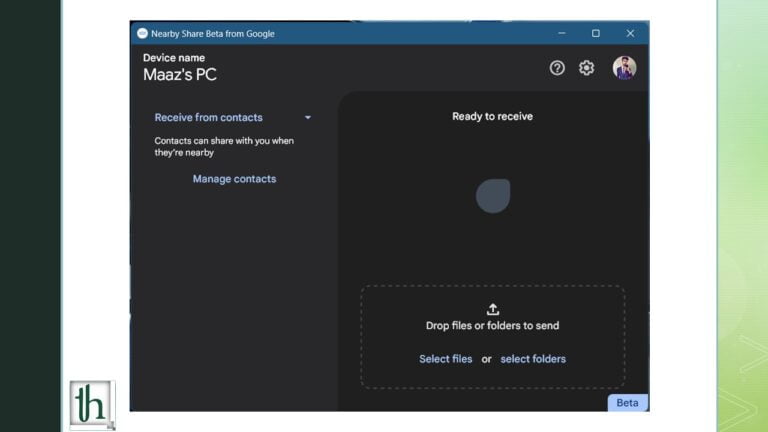Maximize the Nearby Share window
This screenshot has height=432, width=768.
[x=596, y=33]
